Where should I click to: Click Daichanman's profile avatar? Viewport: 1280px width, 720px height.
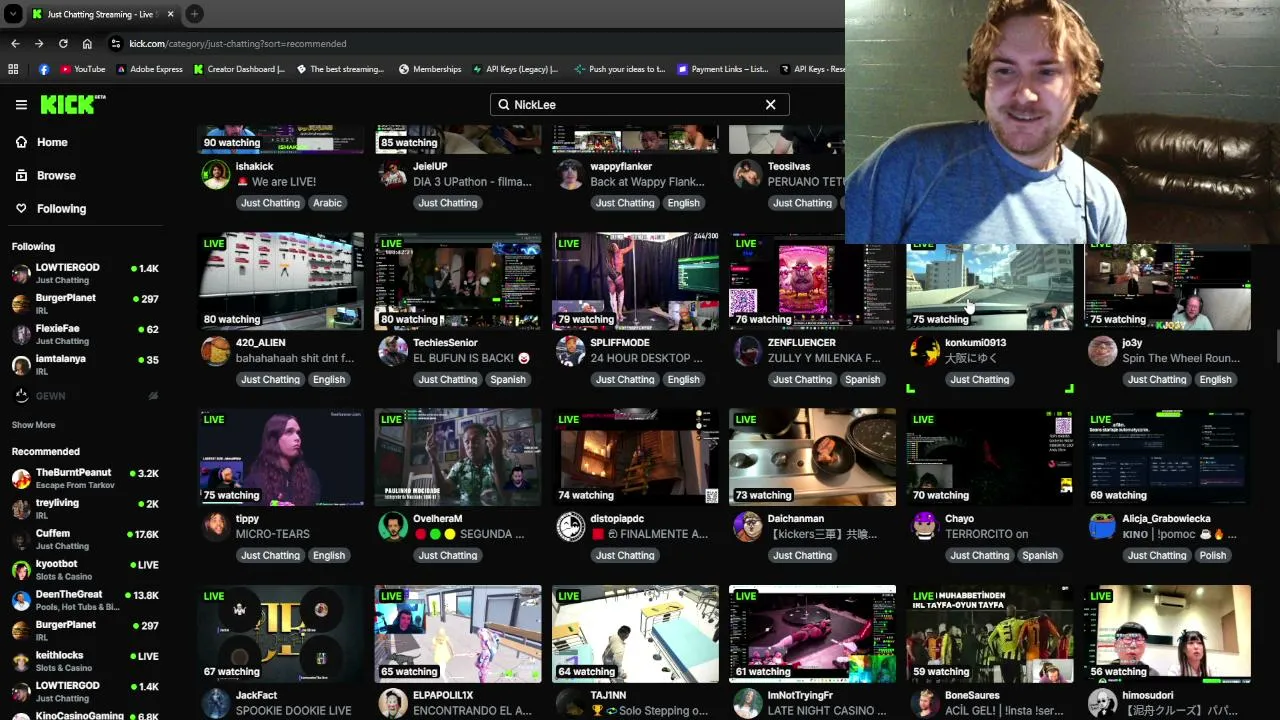pos(747,526)
